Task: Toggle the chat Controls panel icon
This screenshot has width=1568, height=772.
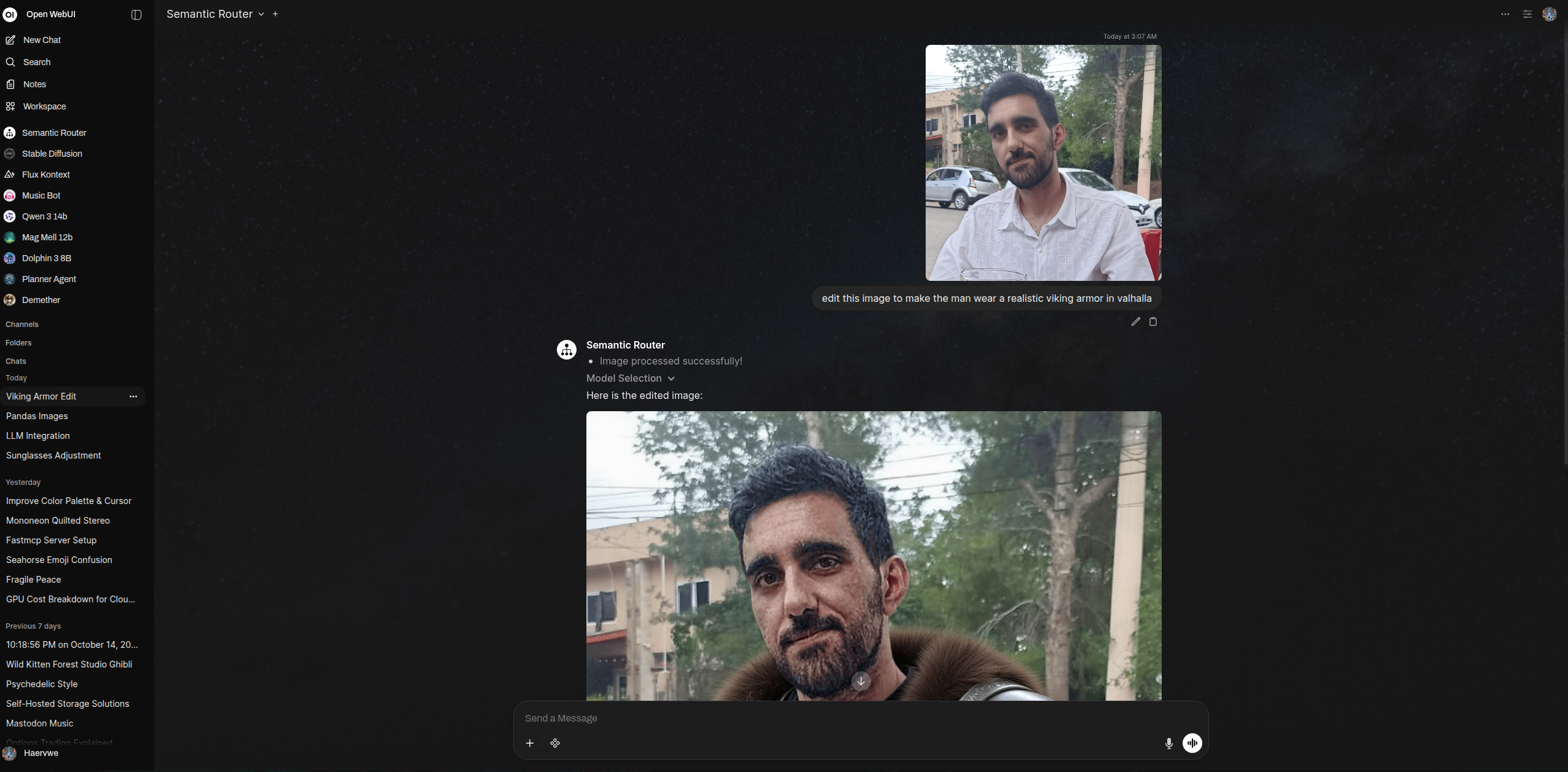Action: coord(1527,14)
